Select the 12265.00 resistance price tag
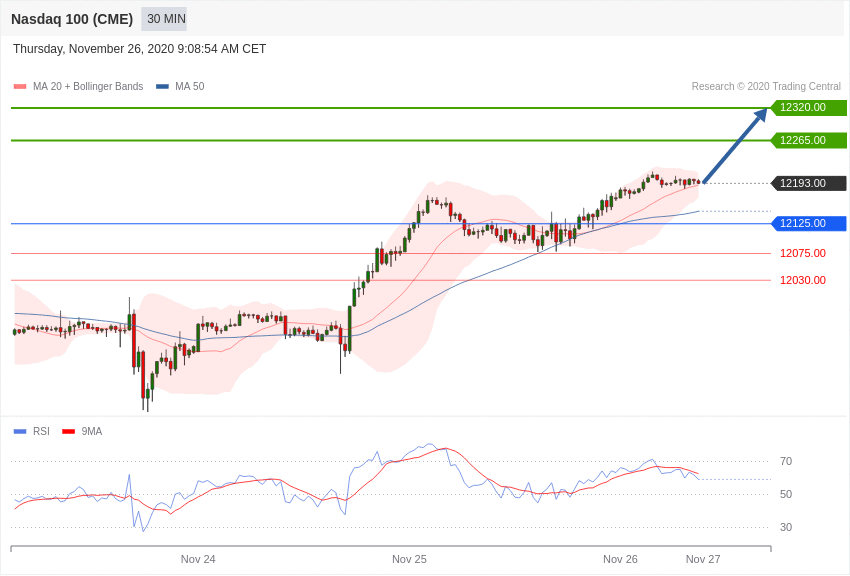 tap(808, 140)
